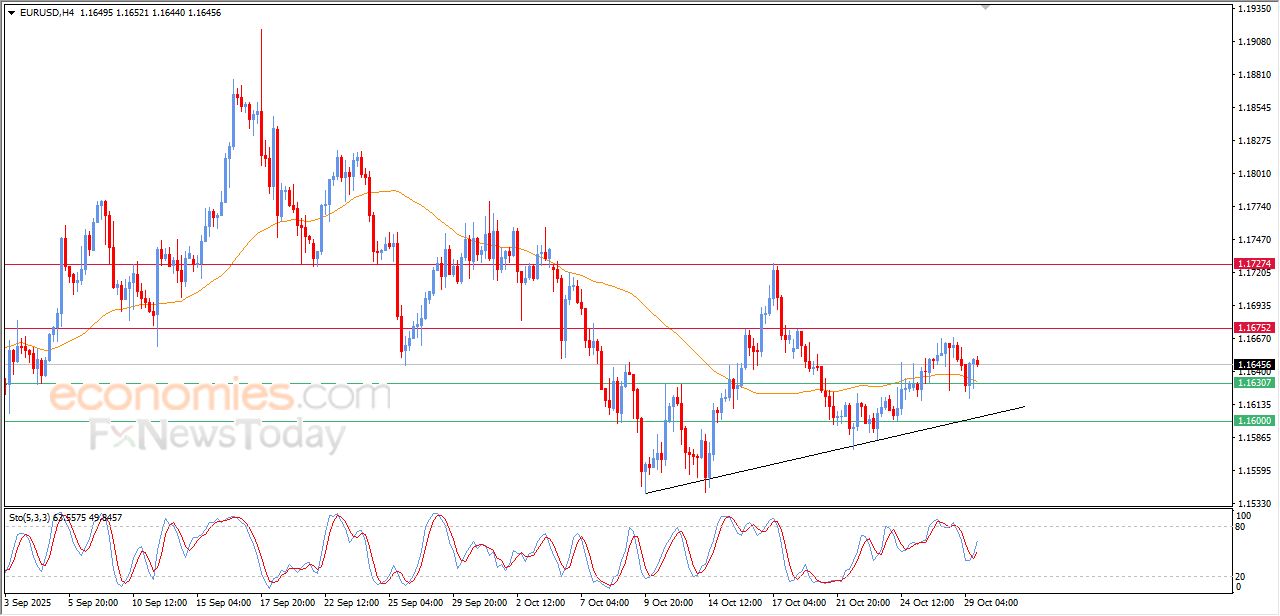Click the triangle arrow beside EURUSD,H4
The image size is (1280, 616).
point(11,12)
